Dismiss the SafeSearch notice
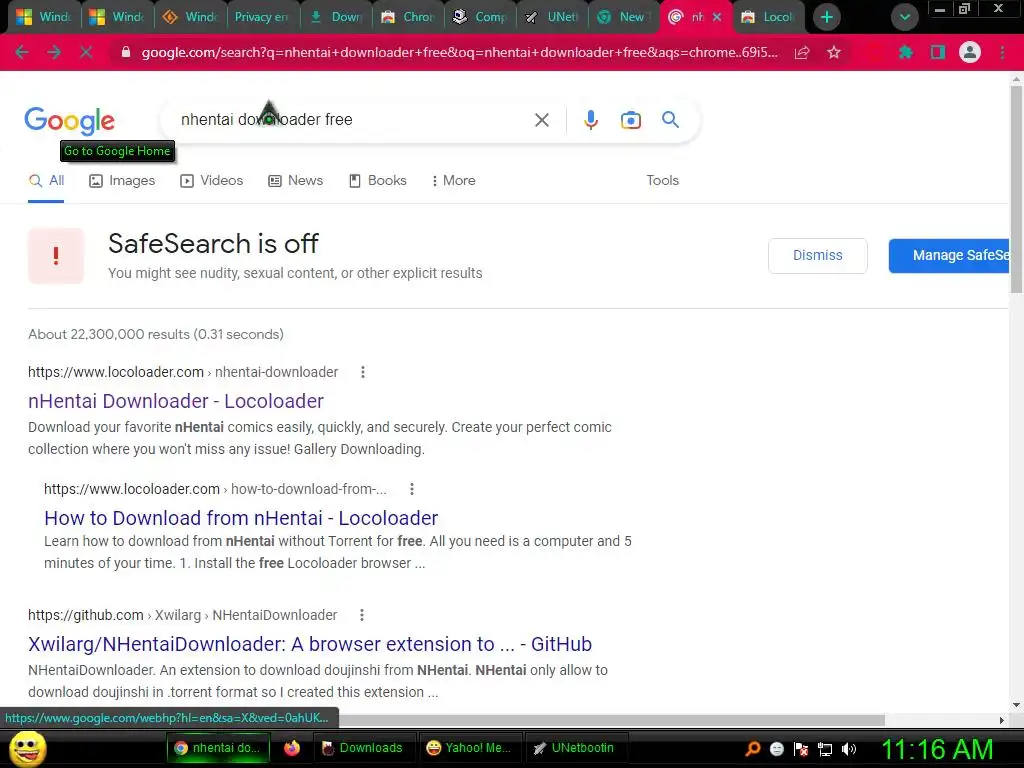 tap(818, 255)
